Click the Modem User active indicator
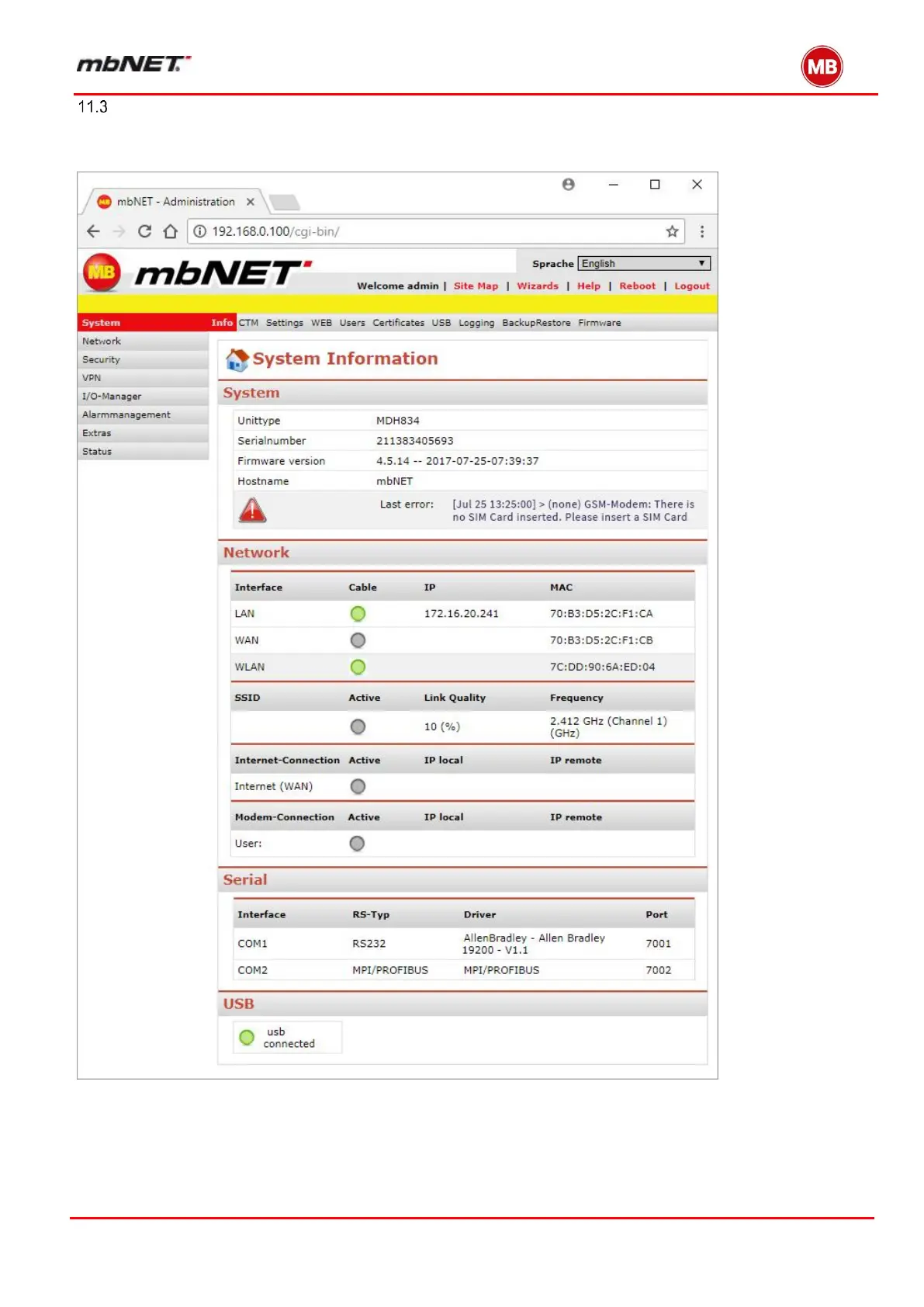Screen dimensions: 924x1307 coord(357,844)
